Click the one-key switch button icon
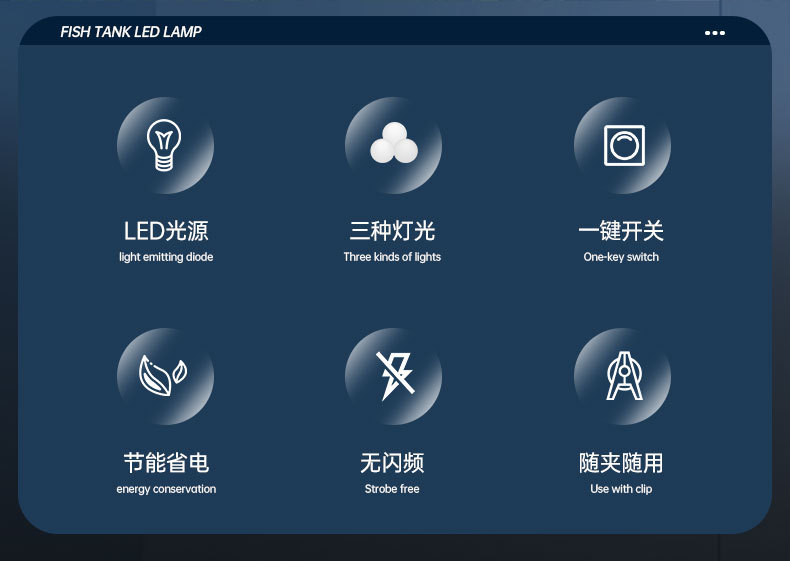 pyautogui.click(x=624, y=145)
